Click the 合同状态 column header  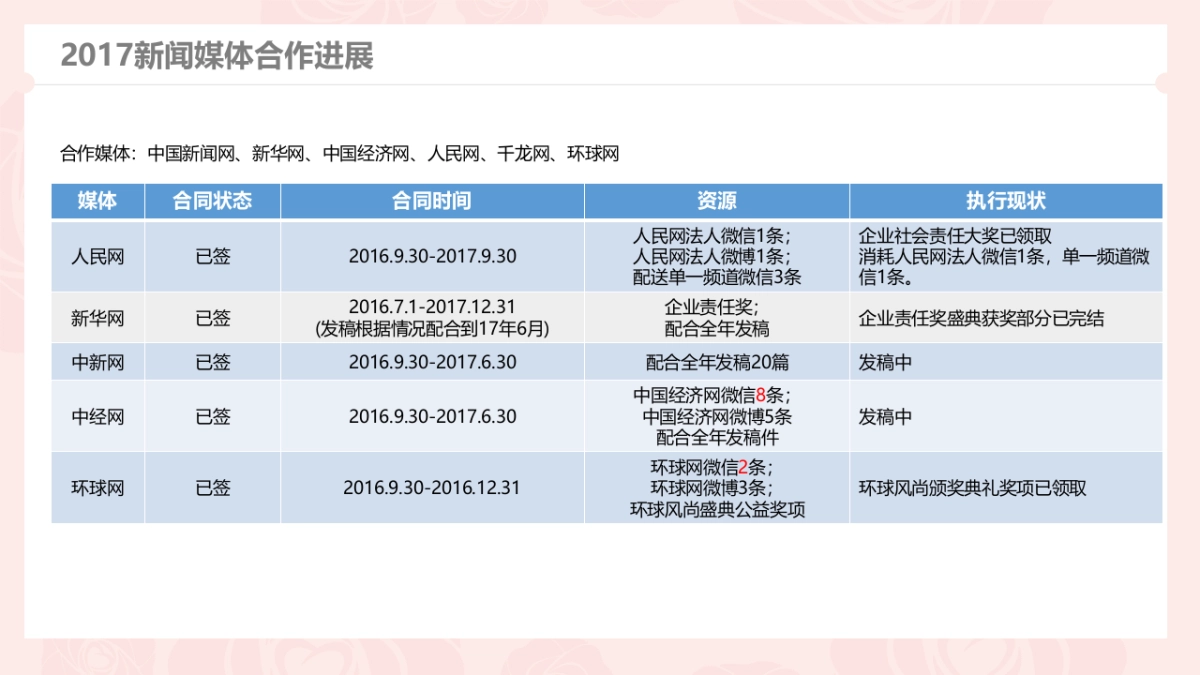pyautogui.click(x=213, y=200)
